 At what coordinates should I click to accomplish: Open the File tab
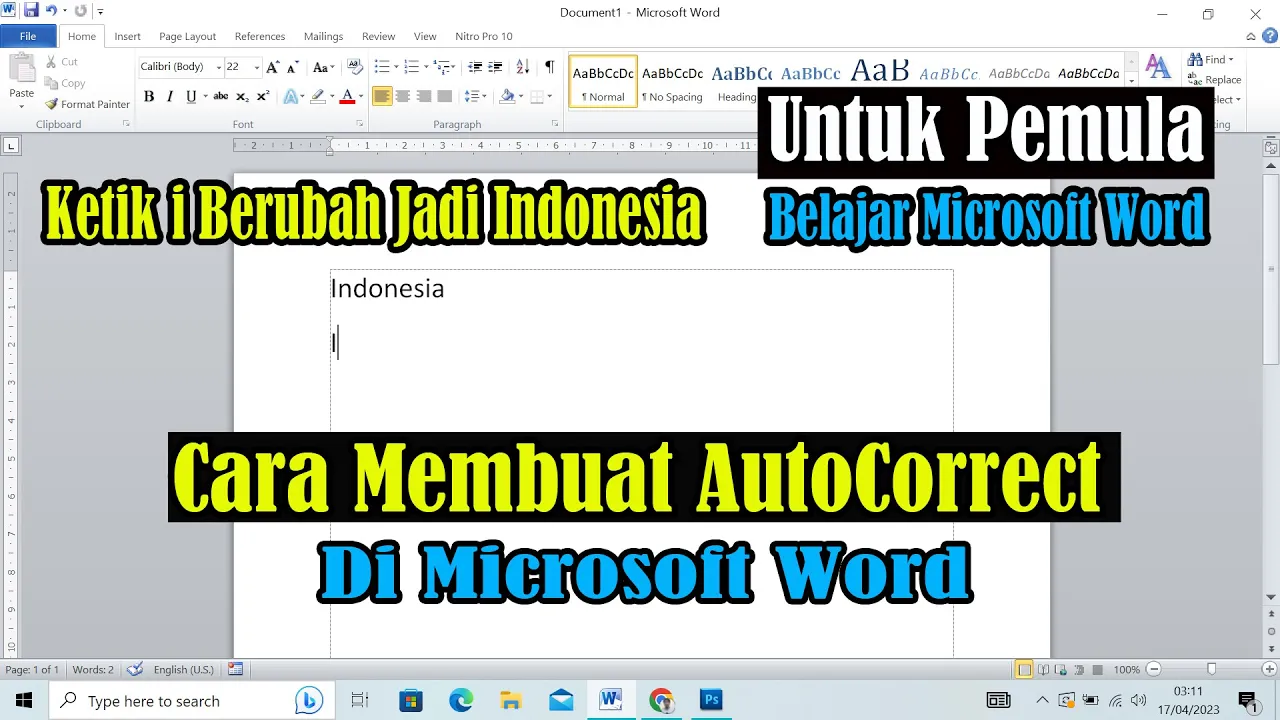pos(28,36)
